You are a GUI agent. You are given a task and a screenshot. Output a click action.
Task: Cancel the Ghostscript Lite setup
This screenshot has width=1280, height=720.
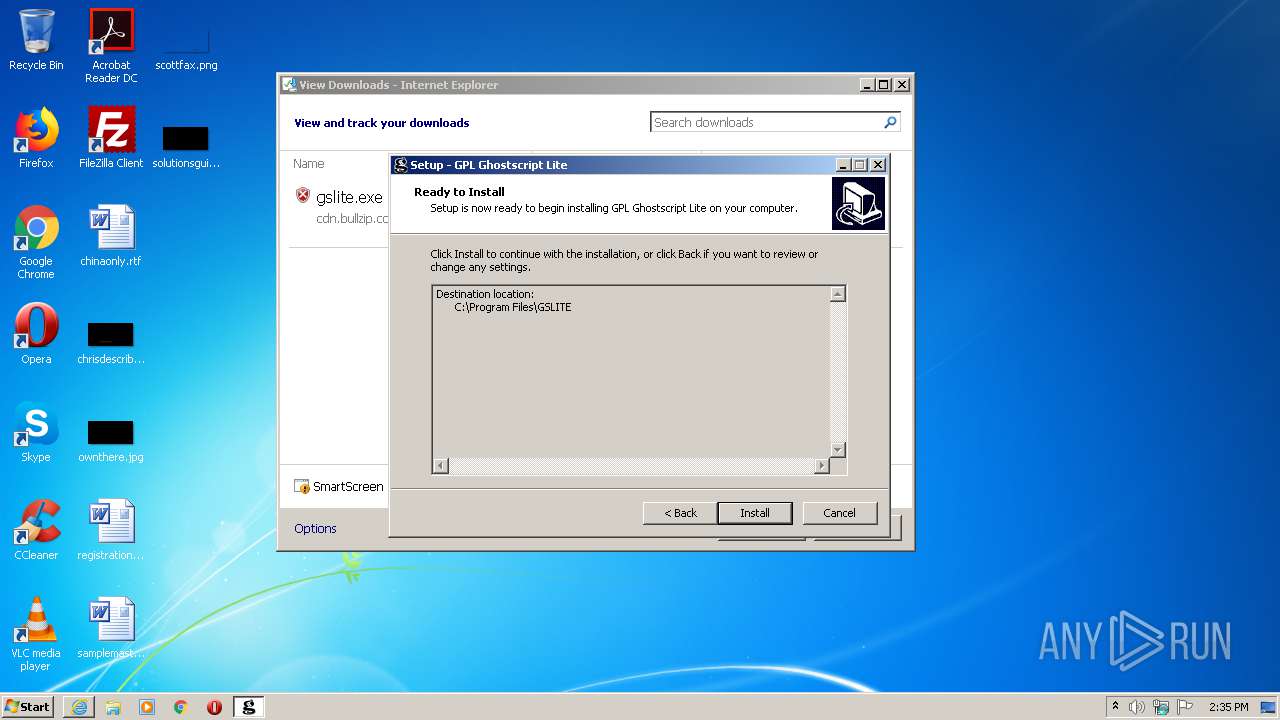pyautogui.click(x=839, y=513)
